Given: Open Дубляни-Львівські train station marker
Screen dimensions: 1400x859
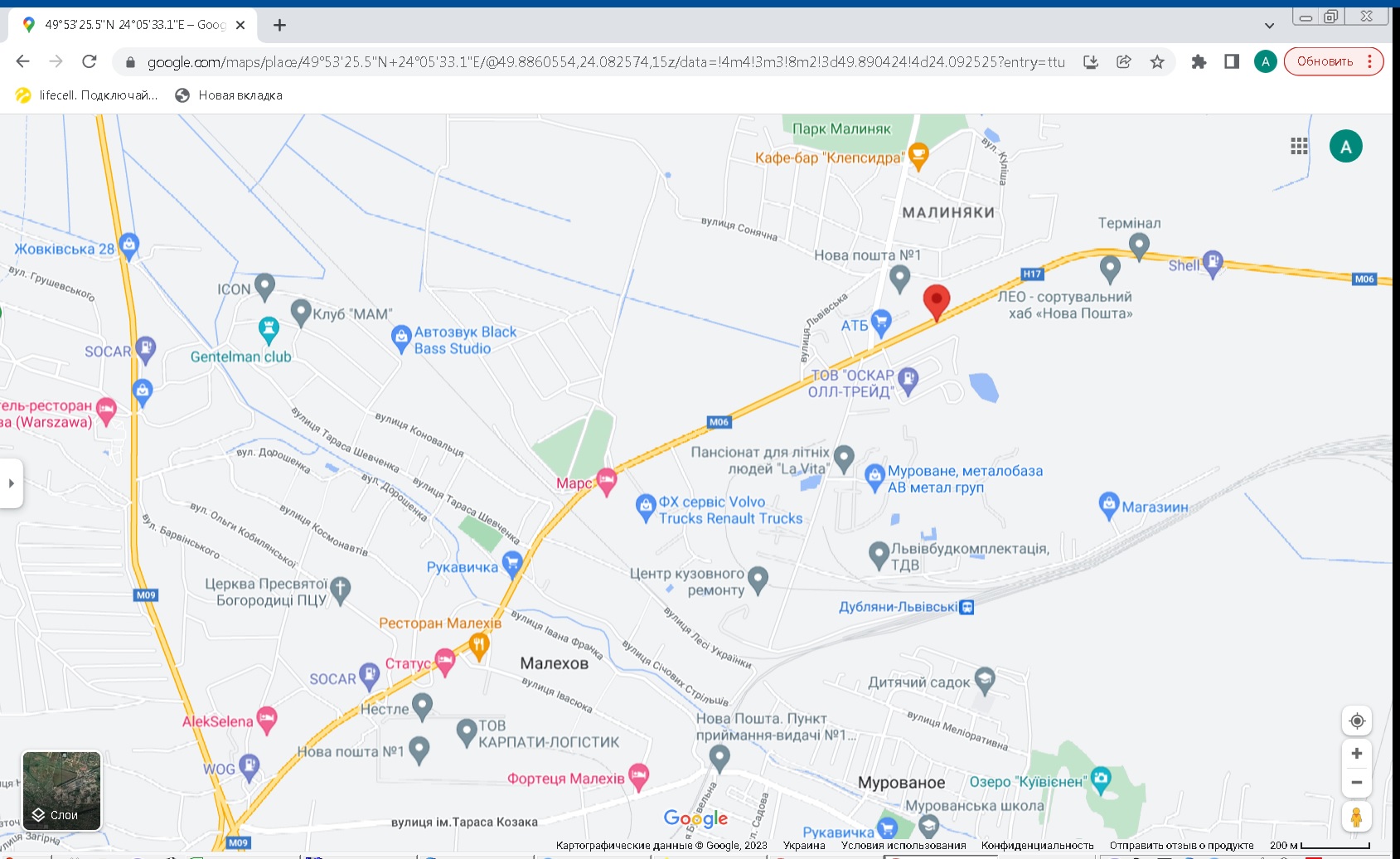Looking at the screenshot, I should tap(966, 607).
